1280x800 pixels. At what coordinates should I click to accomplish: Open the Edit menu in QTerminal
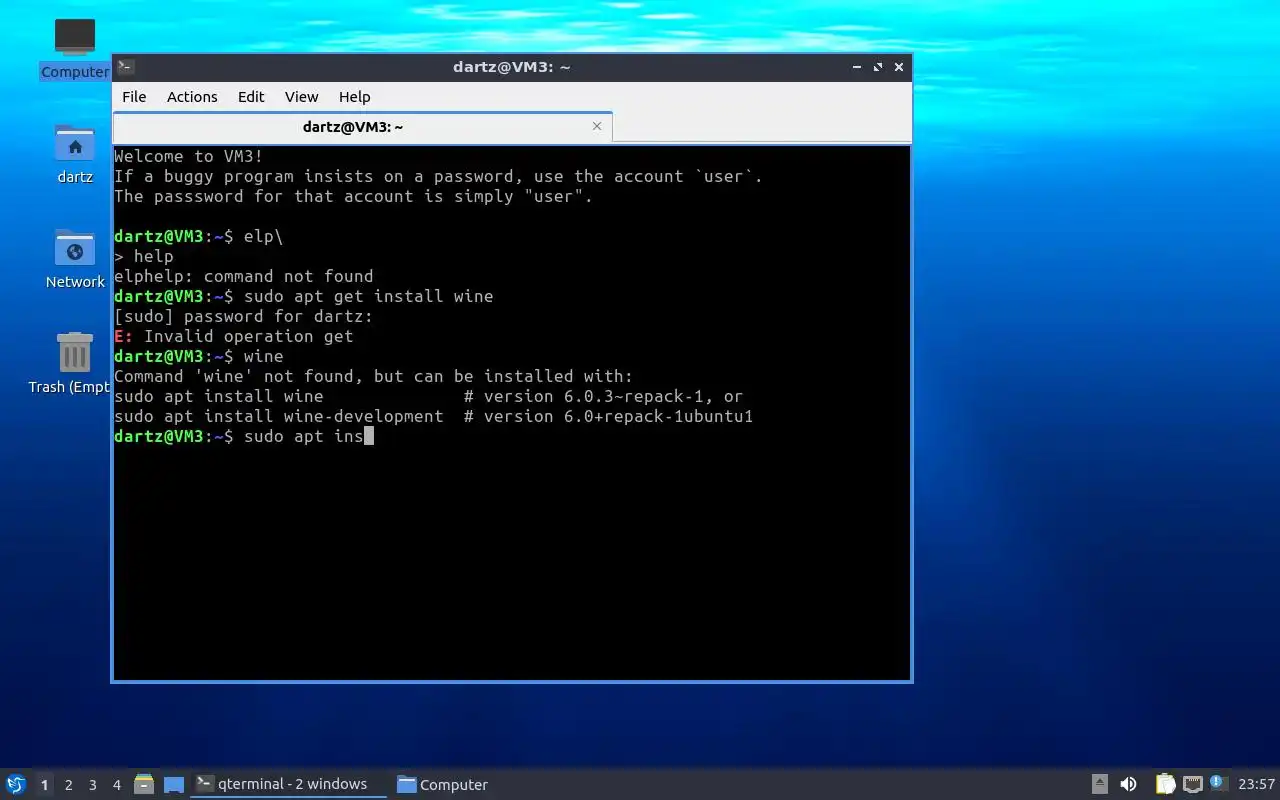251,97
